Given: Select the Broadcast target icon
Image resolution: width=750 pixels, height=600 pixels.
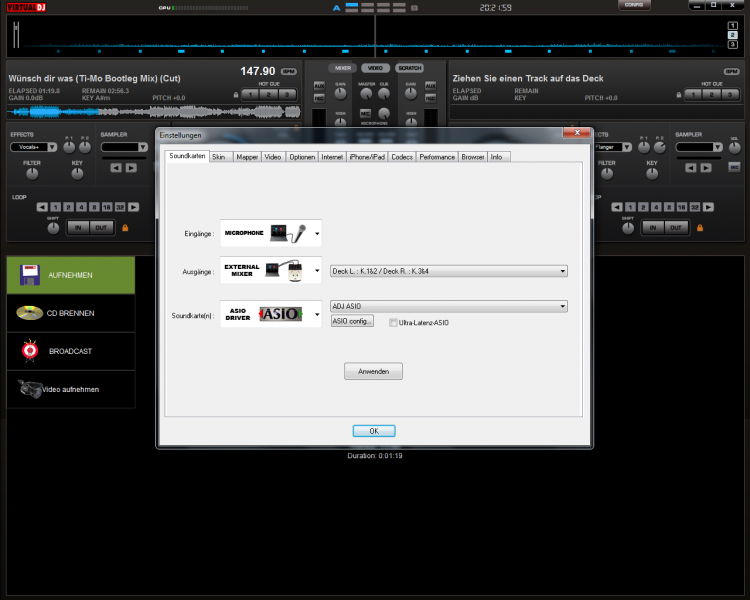Looking at the screenshot, I should (x=30, y=351).
